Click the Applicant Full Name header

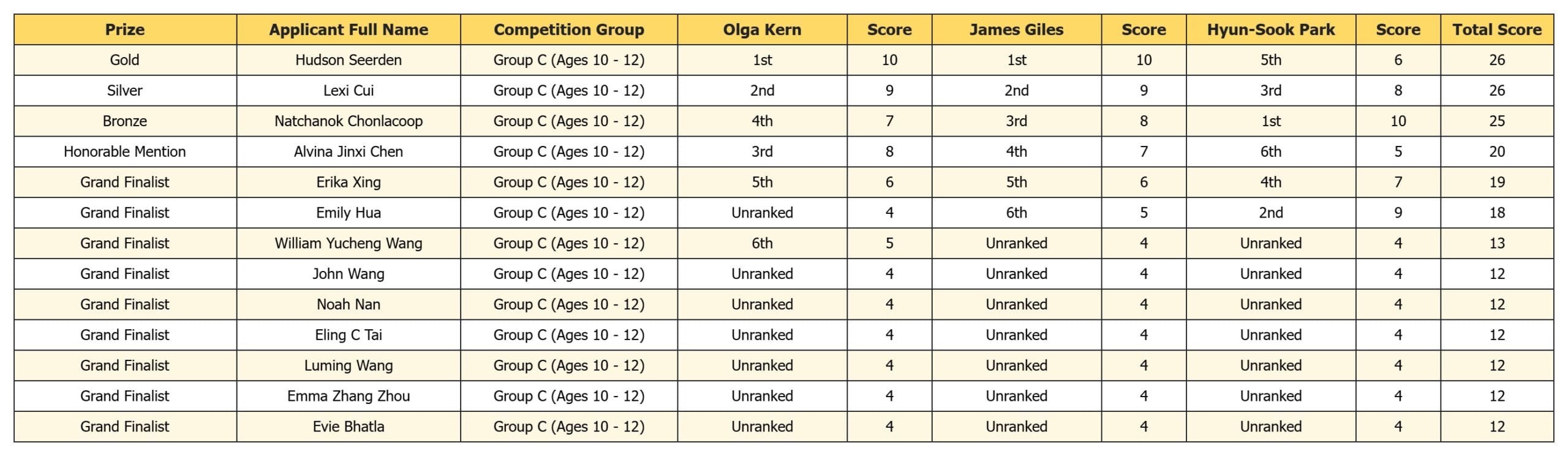(349, 29)
